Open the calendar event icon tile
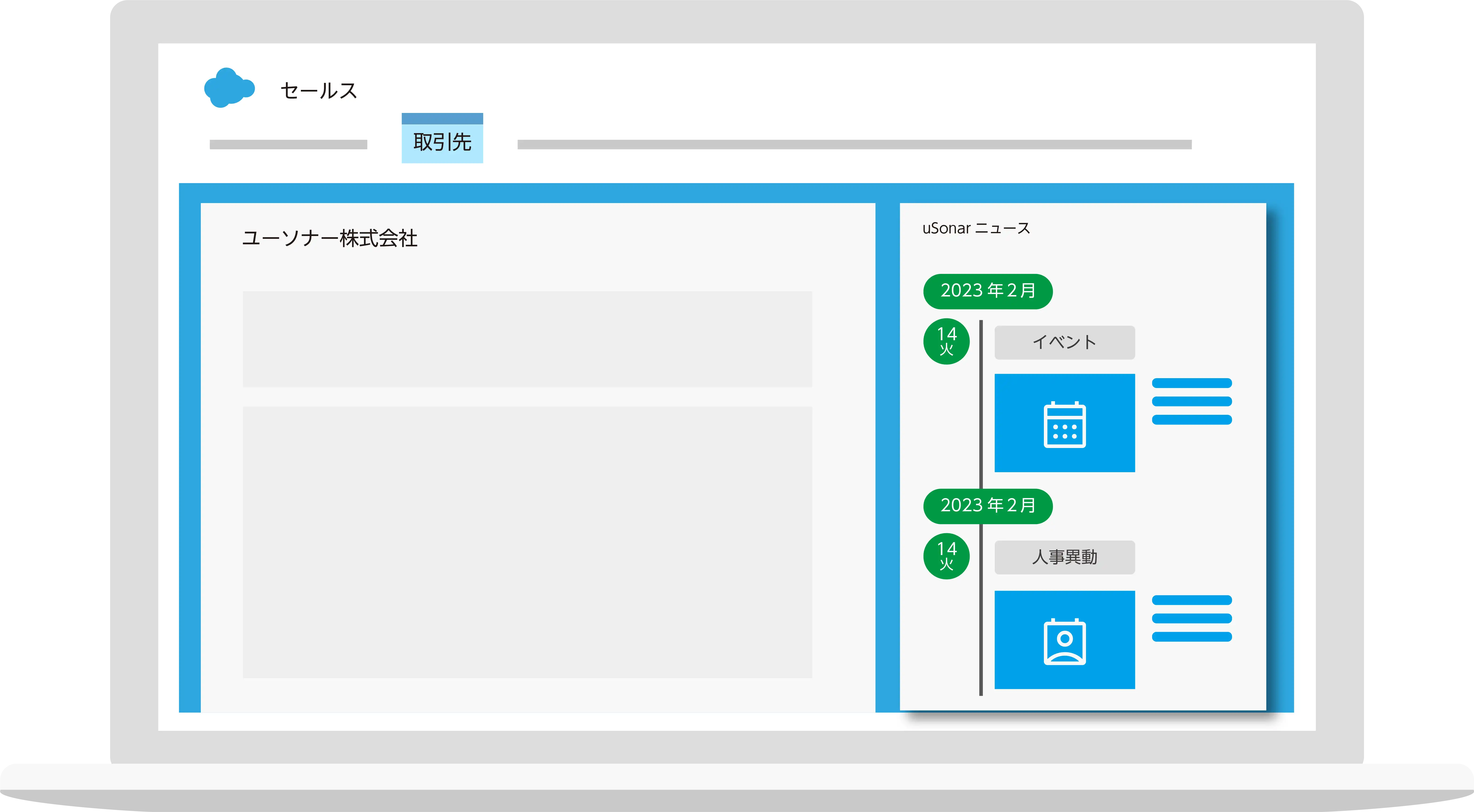 click(1064, 423)
